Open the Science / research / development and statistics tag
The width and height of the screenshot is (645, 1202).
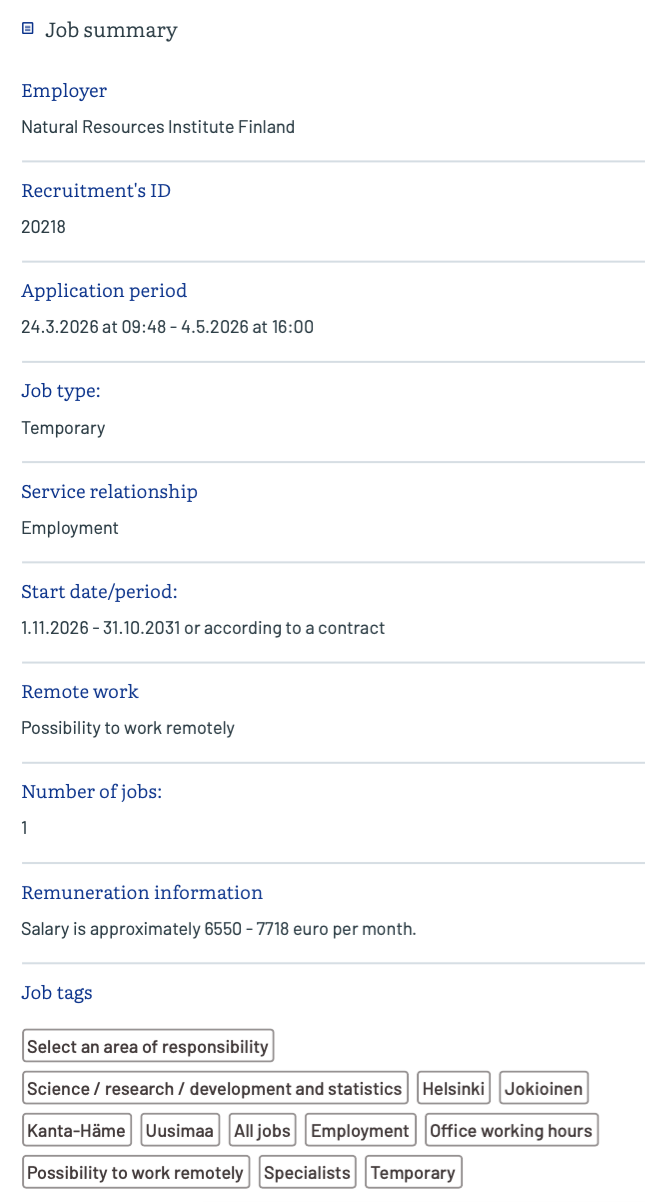point(214,1089)
